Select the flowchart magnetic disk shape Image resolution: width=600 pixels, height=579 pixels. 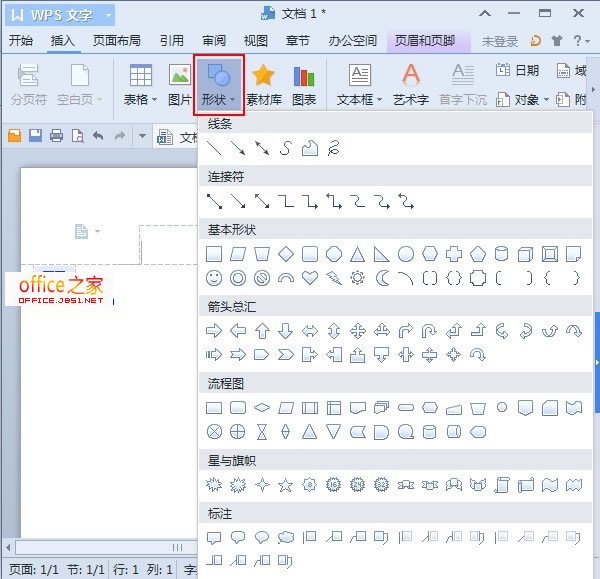[429, 432]
